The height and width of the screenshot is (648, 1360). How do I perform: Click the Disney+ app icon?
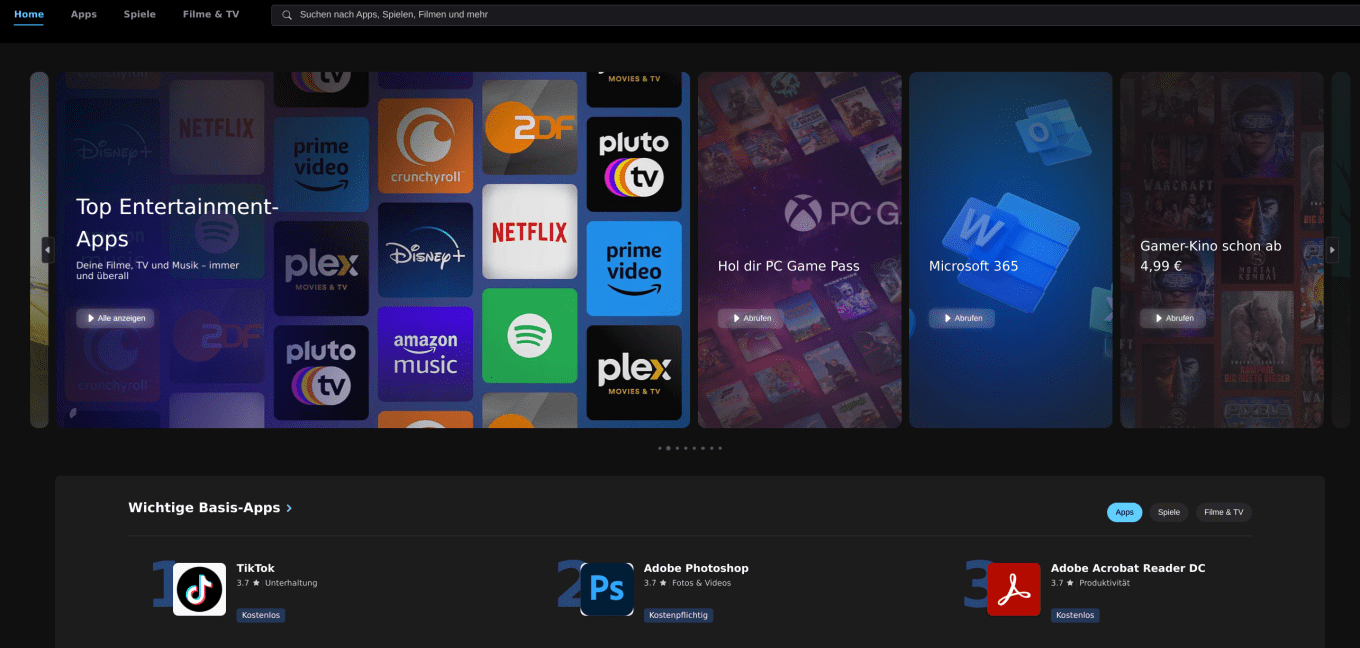pos(425,253)
